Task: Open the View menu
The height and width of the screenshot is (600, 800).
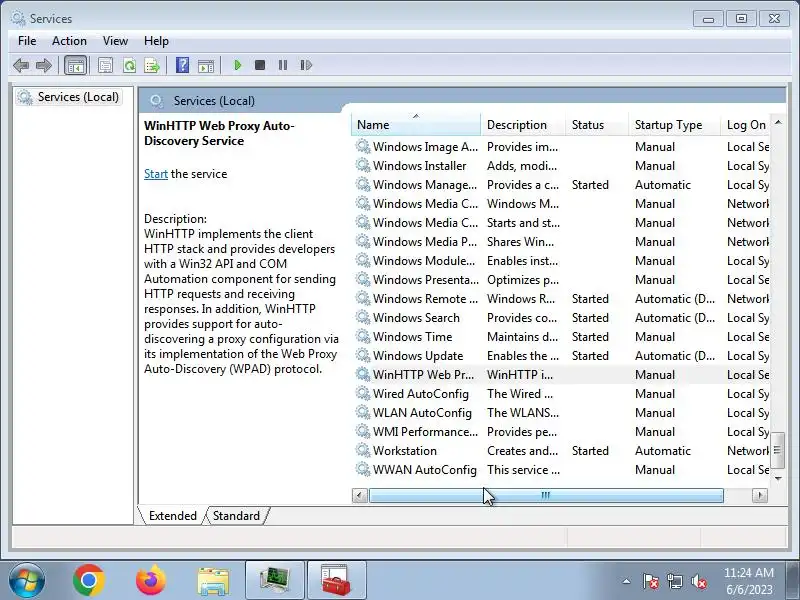Action: click(115, 41)
